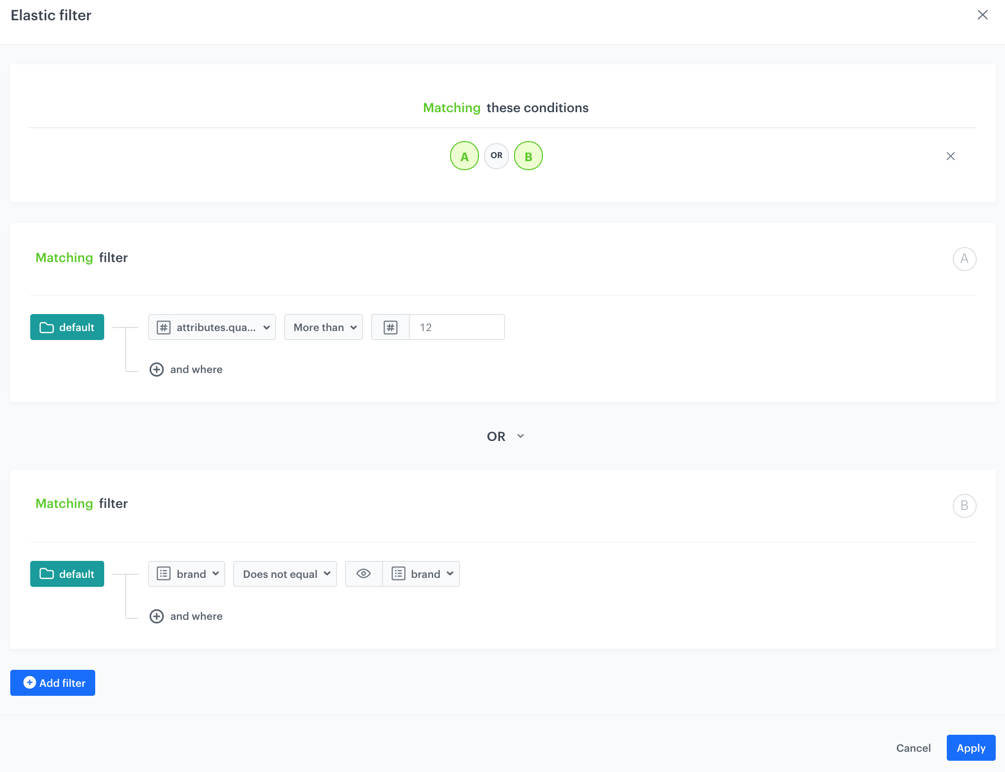The height and width of the screenshot is (772, 1005).
Task: Toggle the OR operator between A and B
Action: [496, 156]
